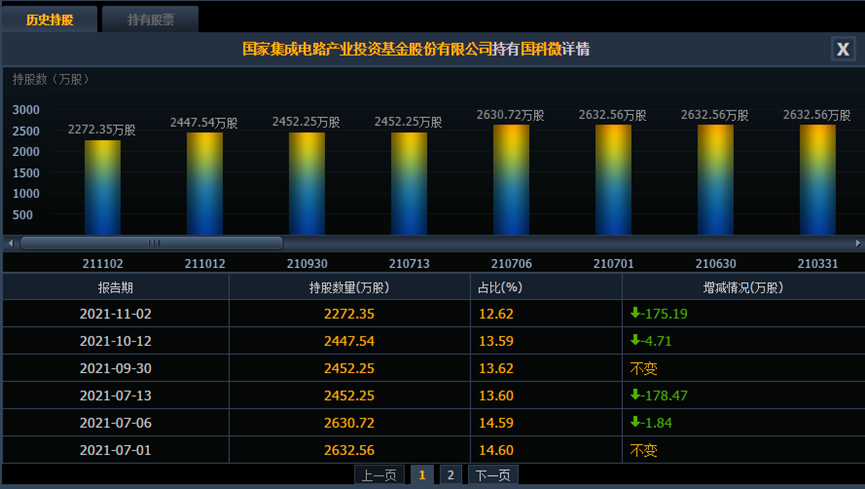Click the -1.84 decrease value
The image size is (865, 489).
(651, 423)
